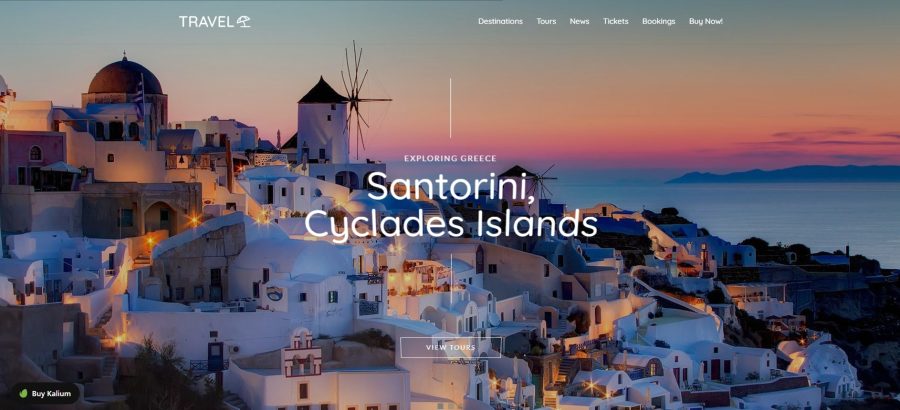Click the page loading bar at the top

tap(251, 1)
